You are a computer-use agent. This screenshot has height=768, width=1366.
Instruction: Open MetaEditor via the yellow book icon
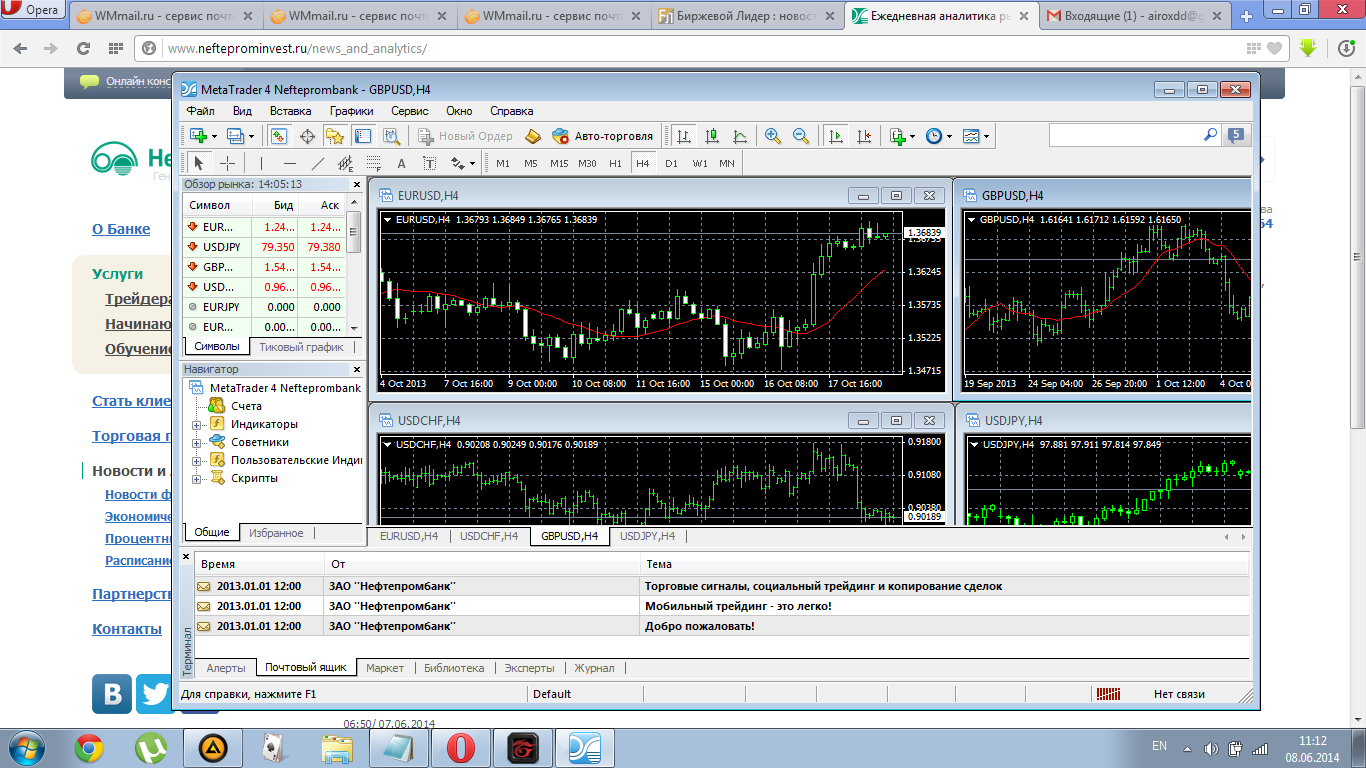(533, 136)
